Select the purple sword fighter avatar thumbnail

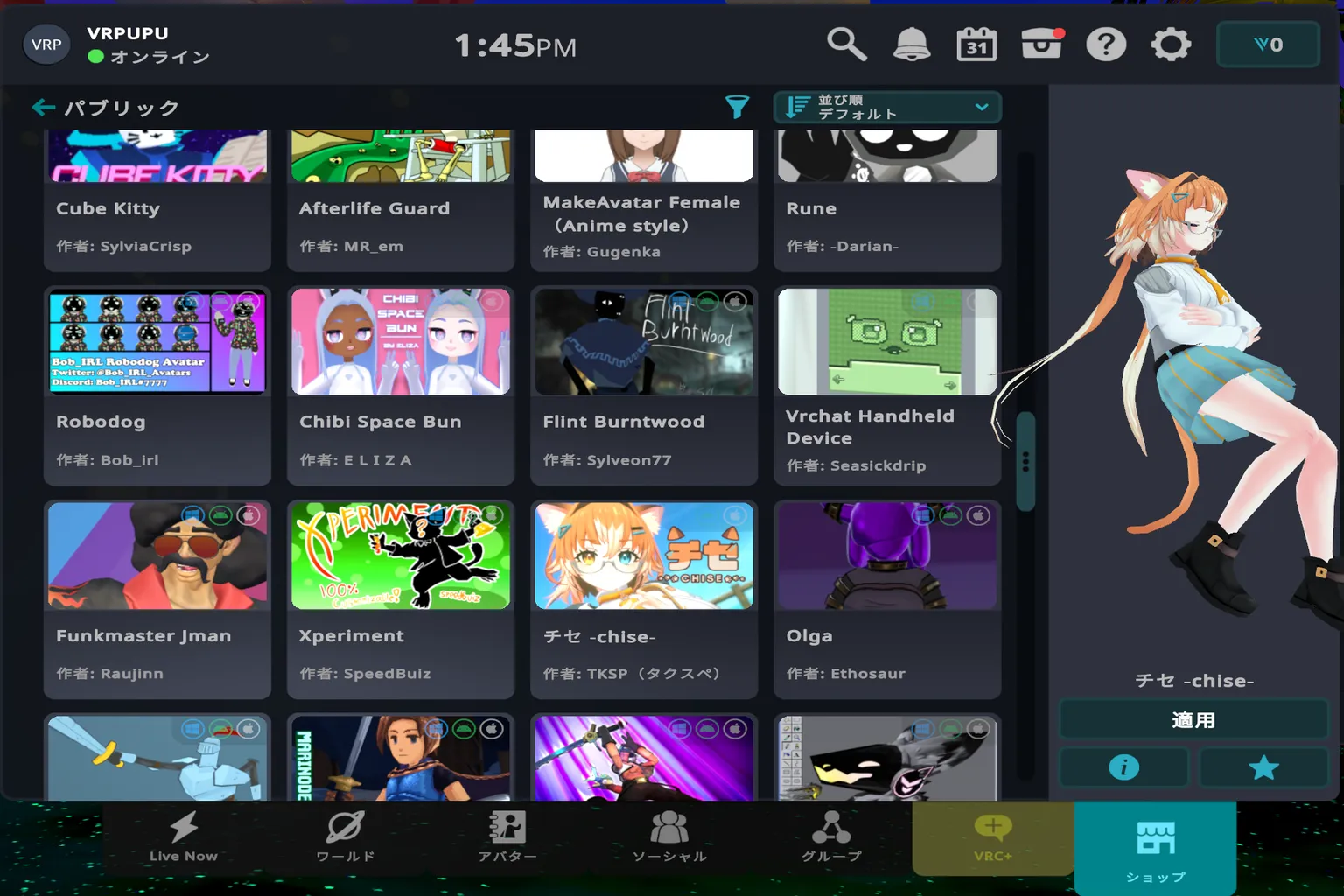click(x=644, y=758)
